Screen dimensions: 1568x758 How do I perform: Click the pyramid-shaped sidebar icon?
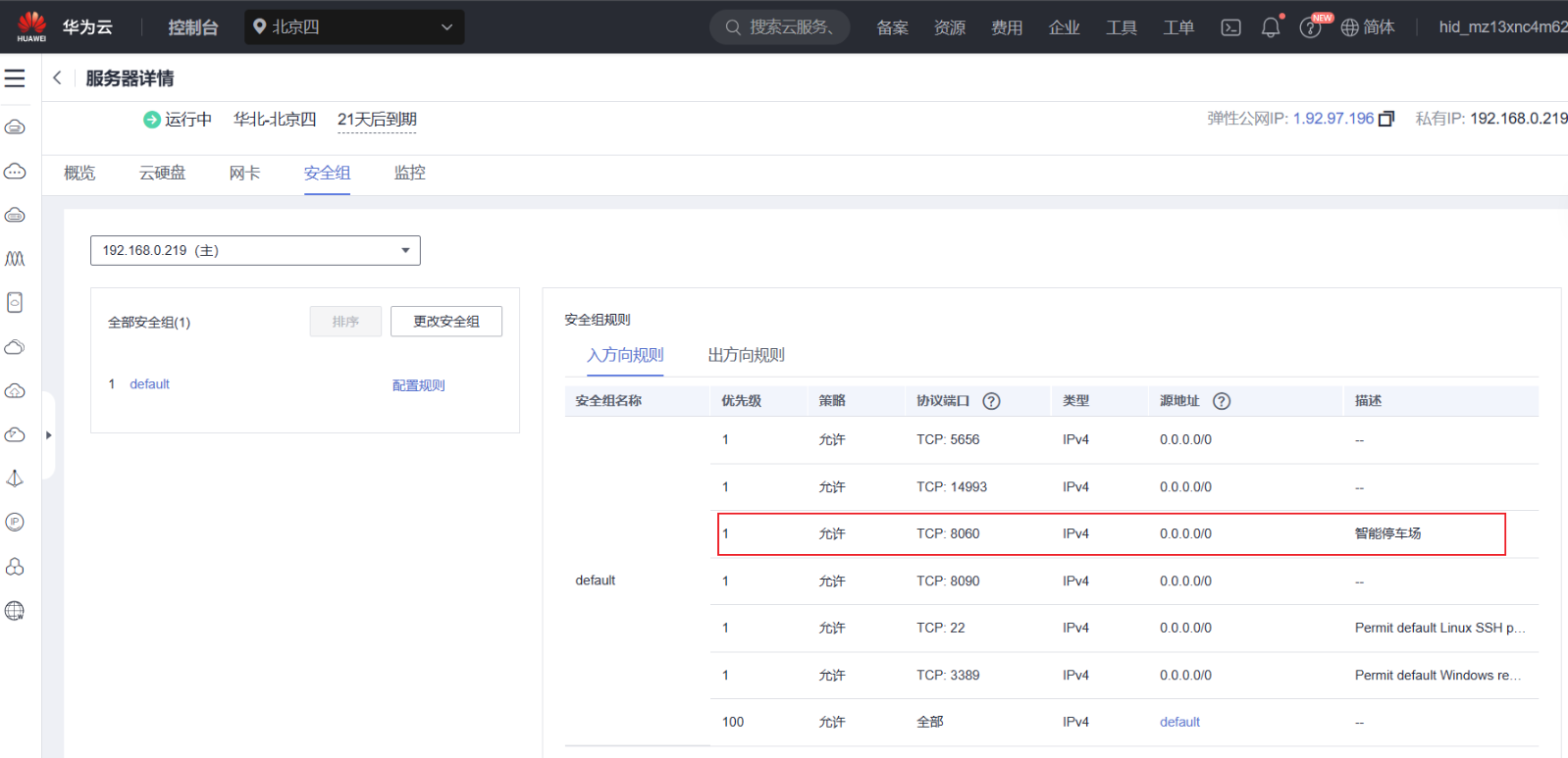[15, 479]
